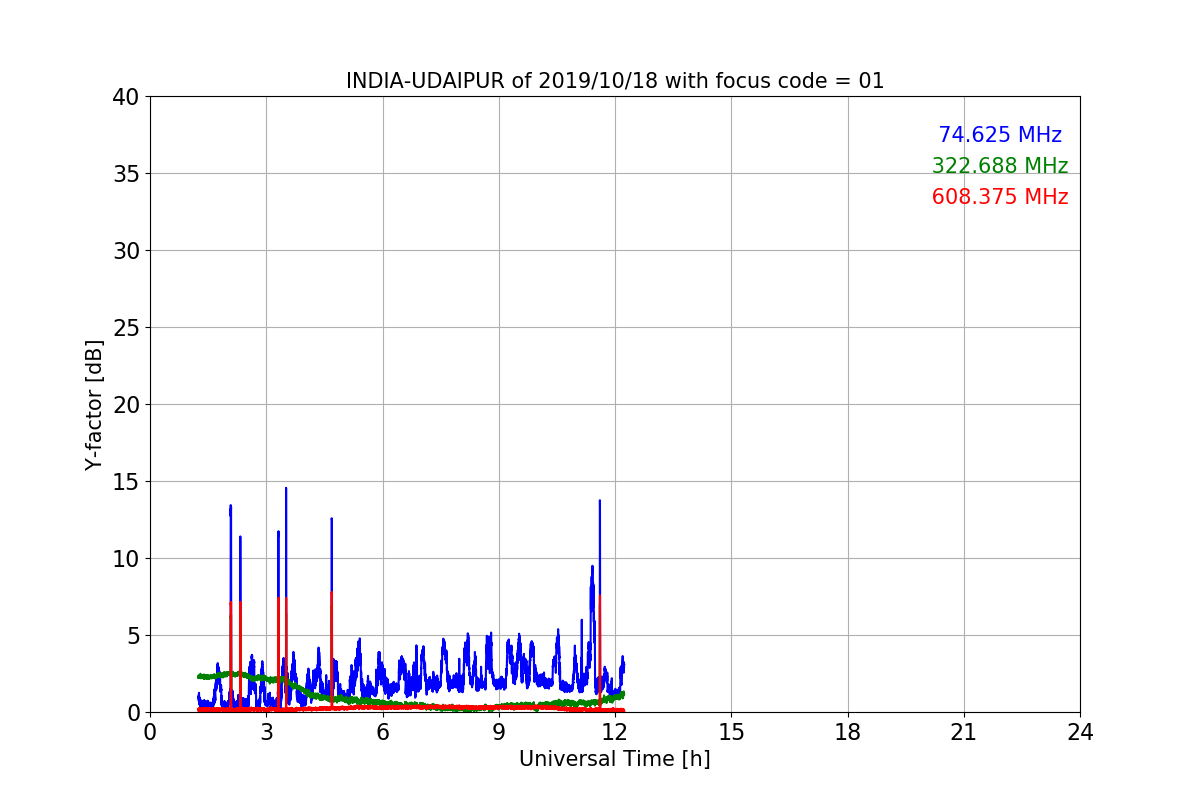The height and width of the screenshot is (800, 1200).
Task: Click the y-axis tick label 35
Action: click(125, 174)
